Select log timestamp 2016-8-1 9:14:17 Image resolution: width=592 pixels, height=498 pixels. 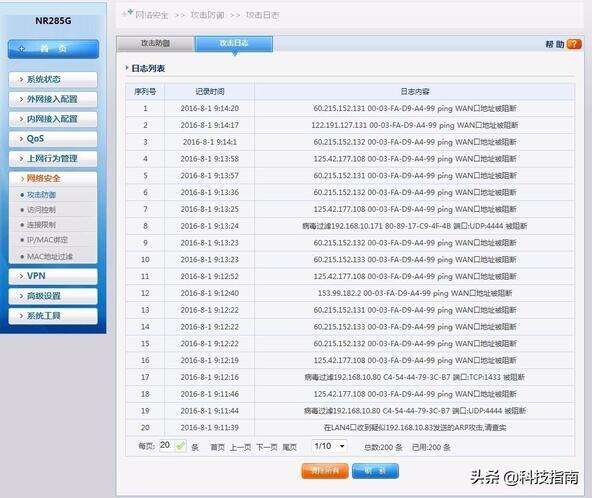click(x=210, y=125)
